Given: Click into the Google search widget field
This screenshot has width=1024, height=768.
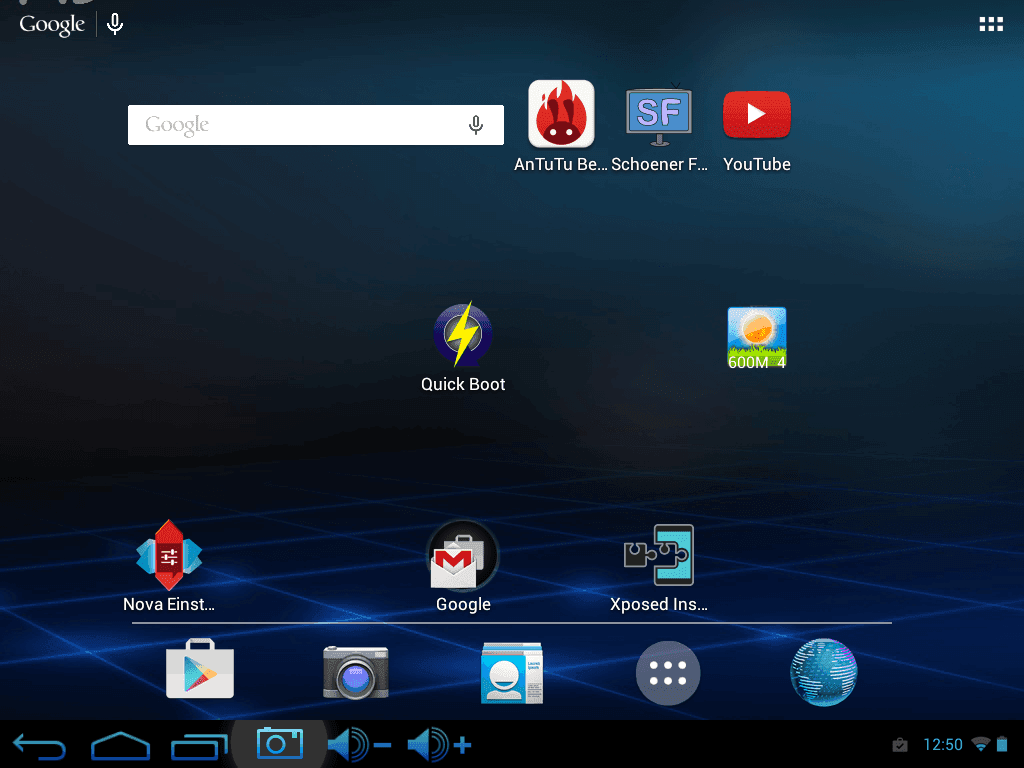Looking at the screenshot, I should (x=315, y=125).
